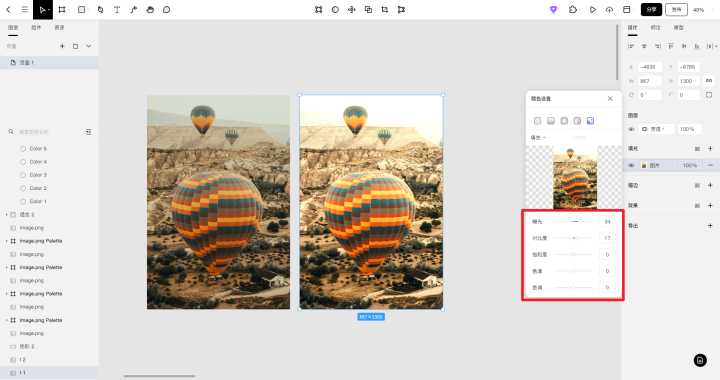720x380 pixels.
Task: Open the zoom percentage dropdown
Action: (699, 10)
